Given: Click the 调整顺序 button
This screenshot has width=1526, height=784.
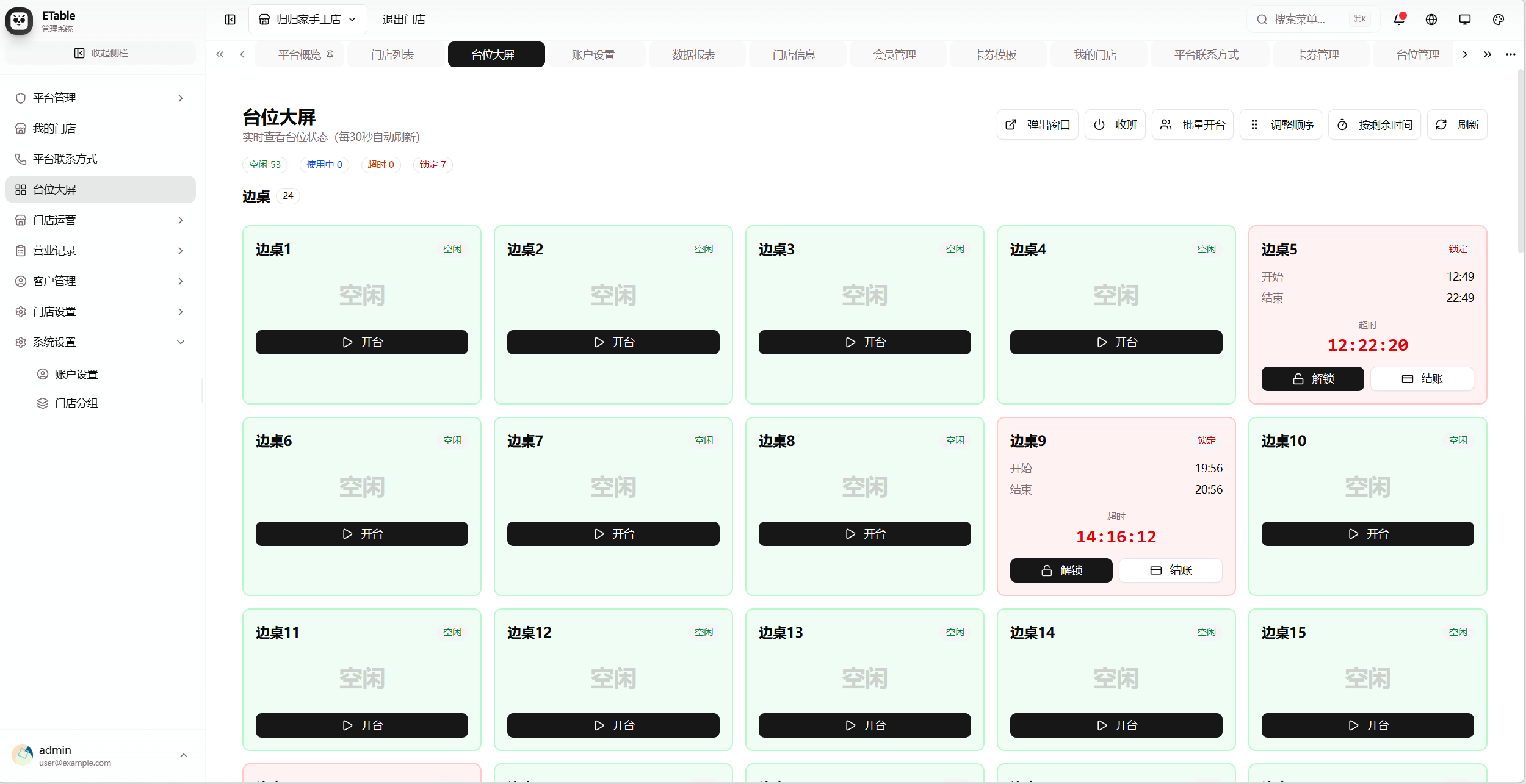Looking at the screenshot, I should click(x=1281, y=124).
